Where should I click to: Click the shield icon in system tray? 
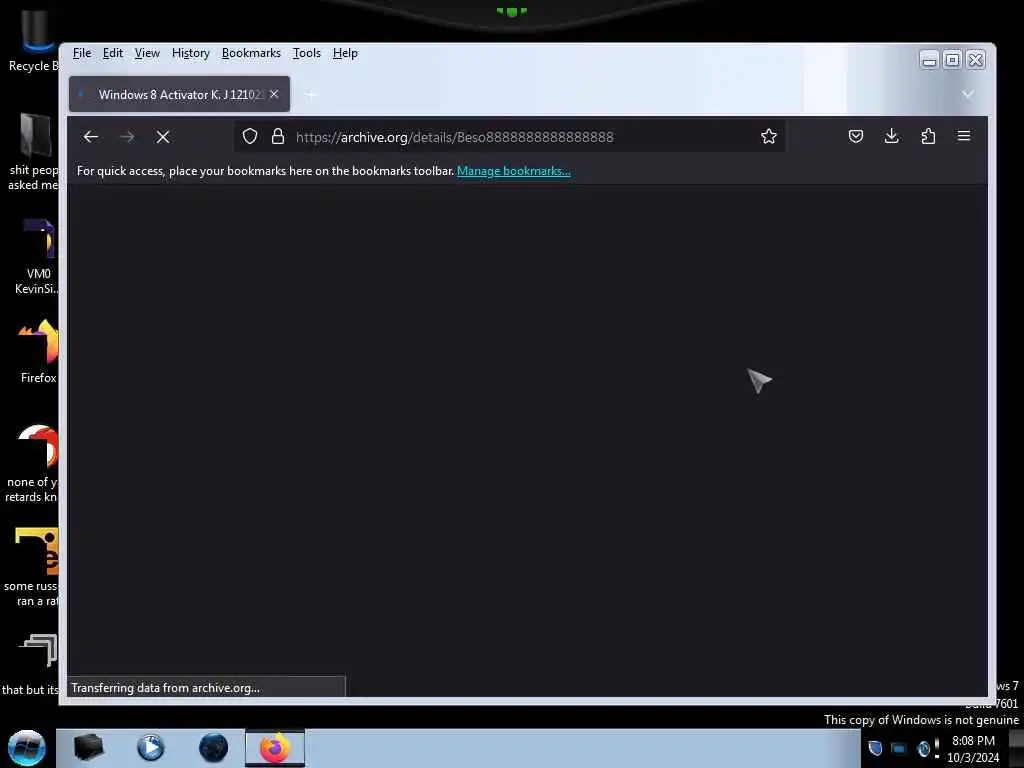tap(875, 748)
